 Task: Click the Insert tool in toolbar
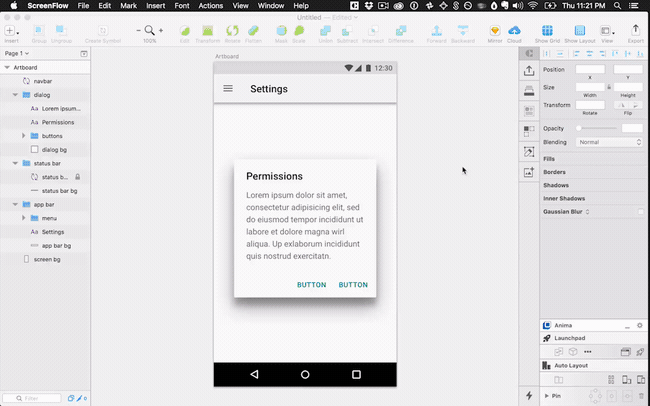[11, 32]
